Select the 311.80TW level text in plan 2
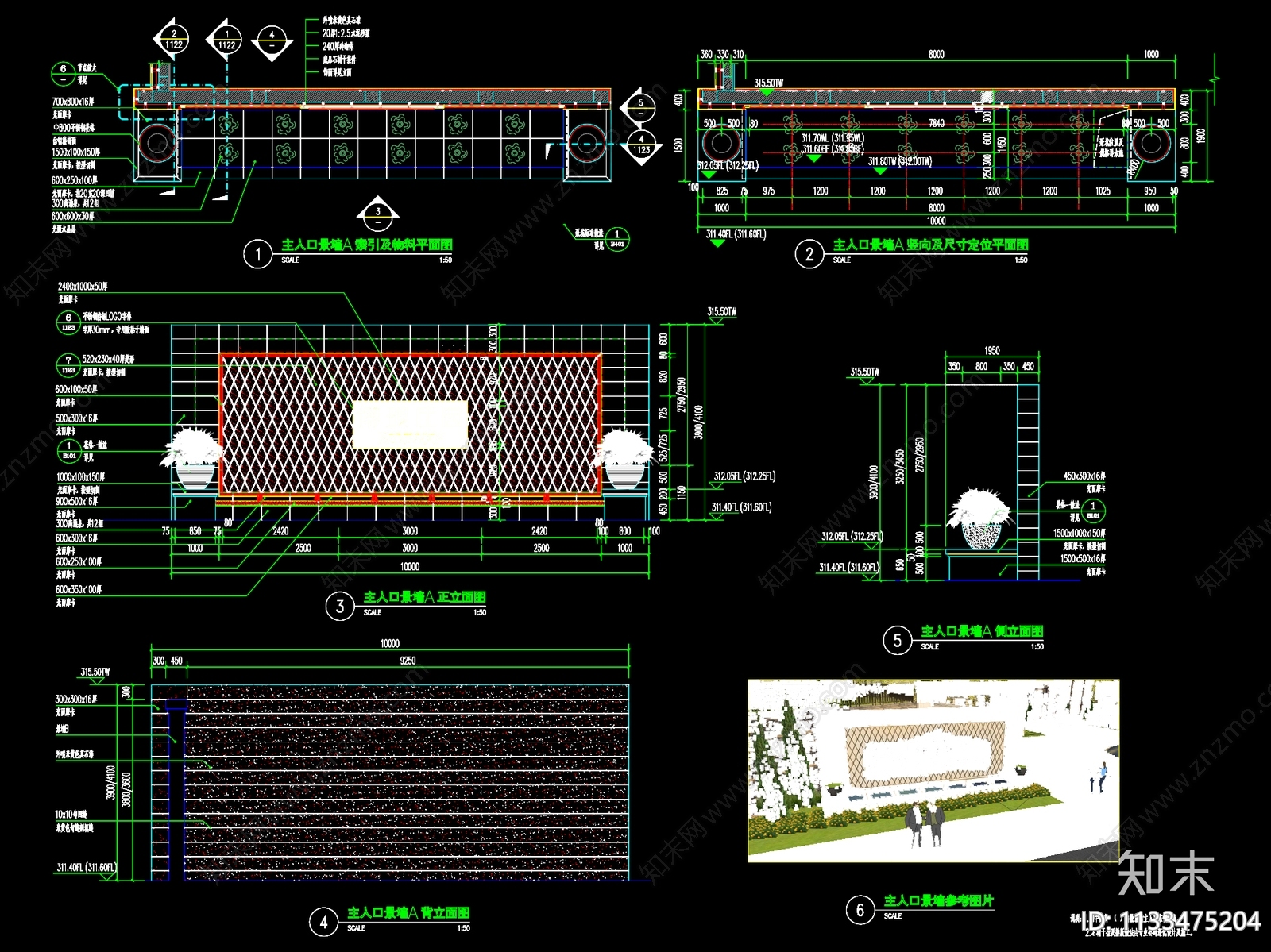1271x952 pixels. [x=899, y=161]
